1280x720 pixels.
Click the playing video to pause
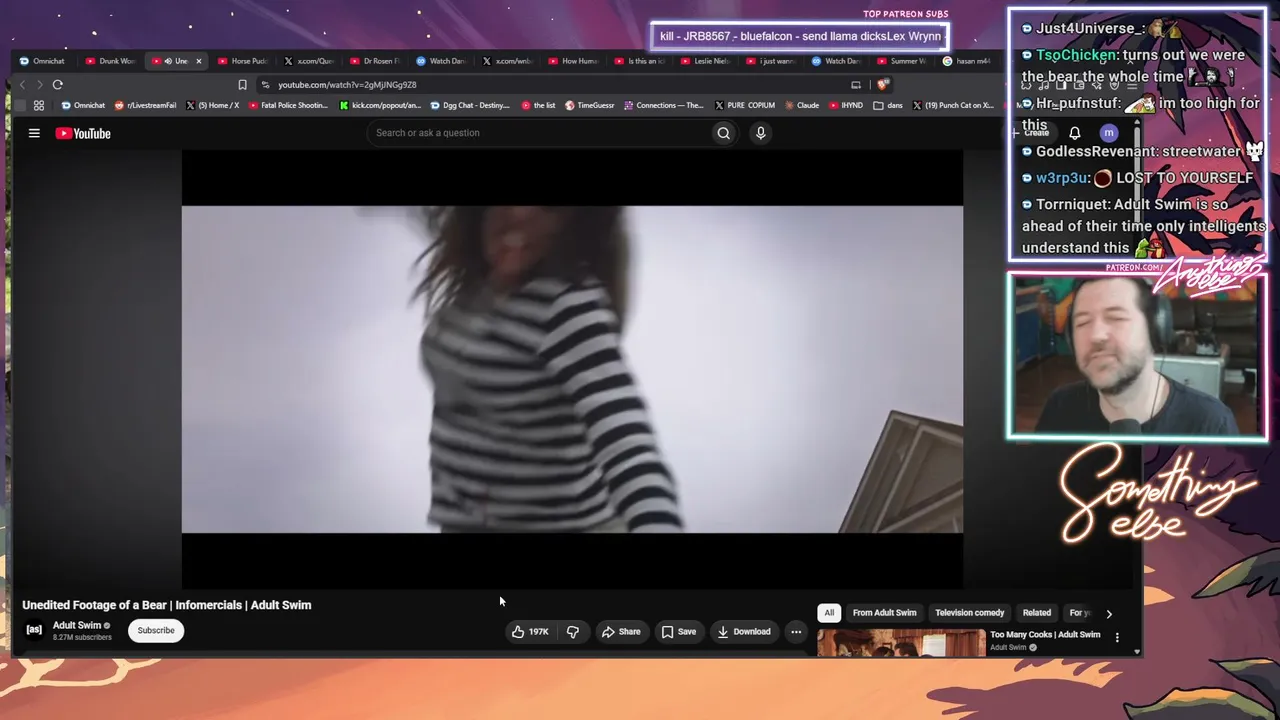pos(572,369)
